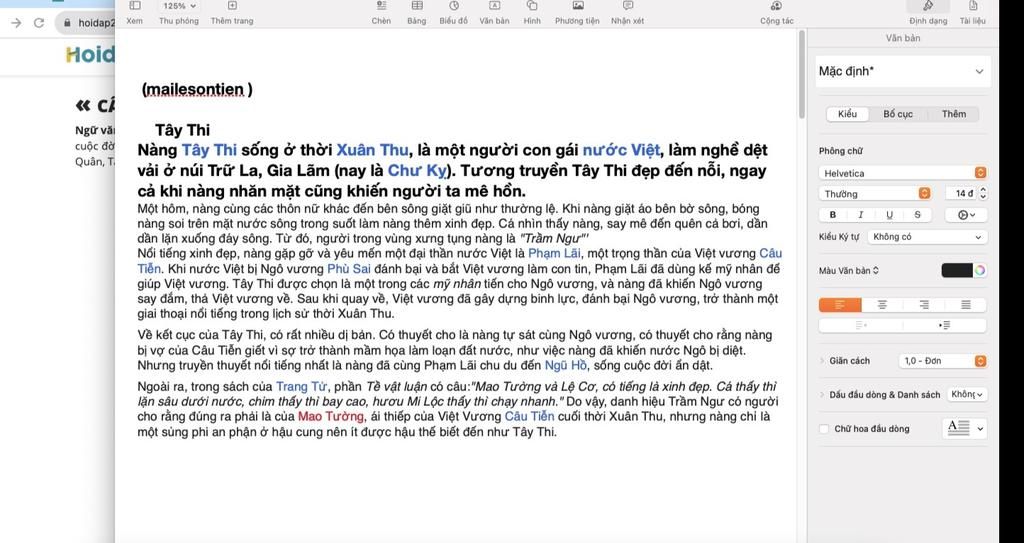Open the Thường font style dropdown

875,193
